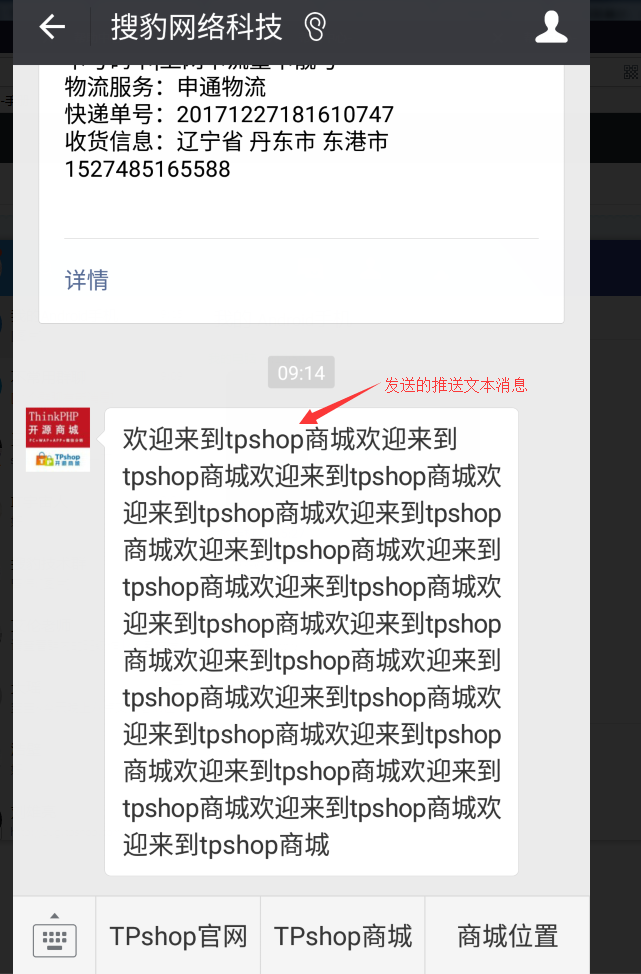Click the red annotation arrow
The width and height of the screenshot is (641, 974).
coord(339,404)
